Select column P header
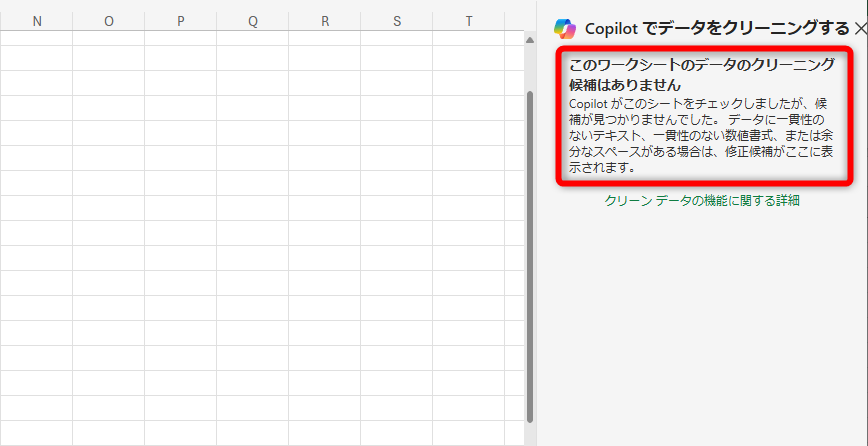Viewport: 868px width, 446px height. pyautogui.click(x=180, y=22)
